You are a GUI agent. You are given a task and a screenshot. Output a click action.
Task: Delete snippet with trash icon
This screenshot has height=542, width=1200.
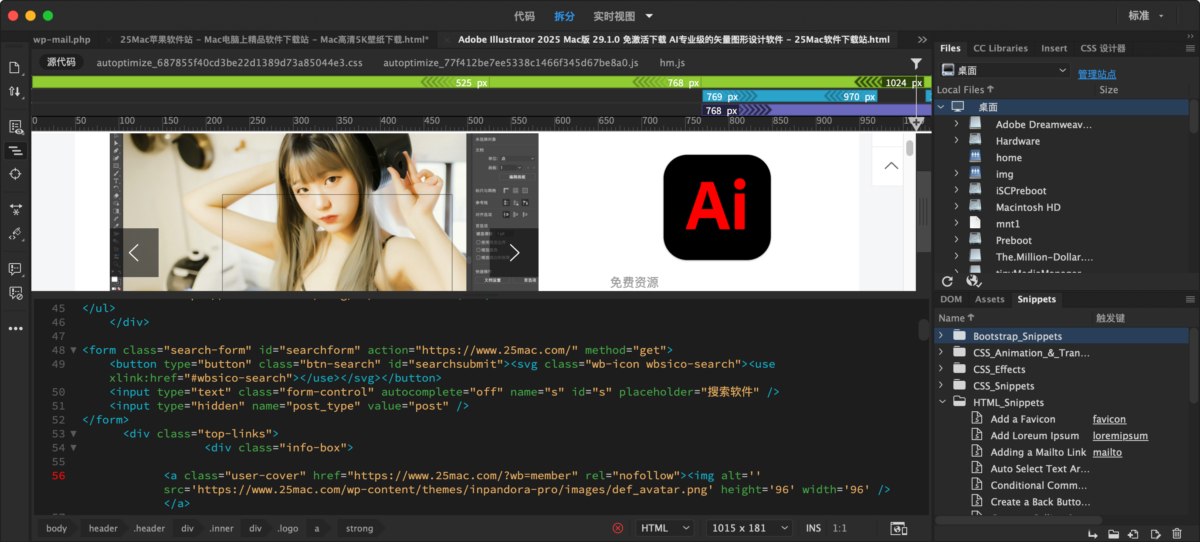point(1175,534)
